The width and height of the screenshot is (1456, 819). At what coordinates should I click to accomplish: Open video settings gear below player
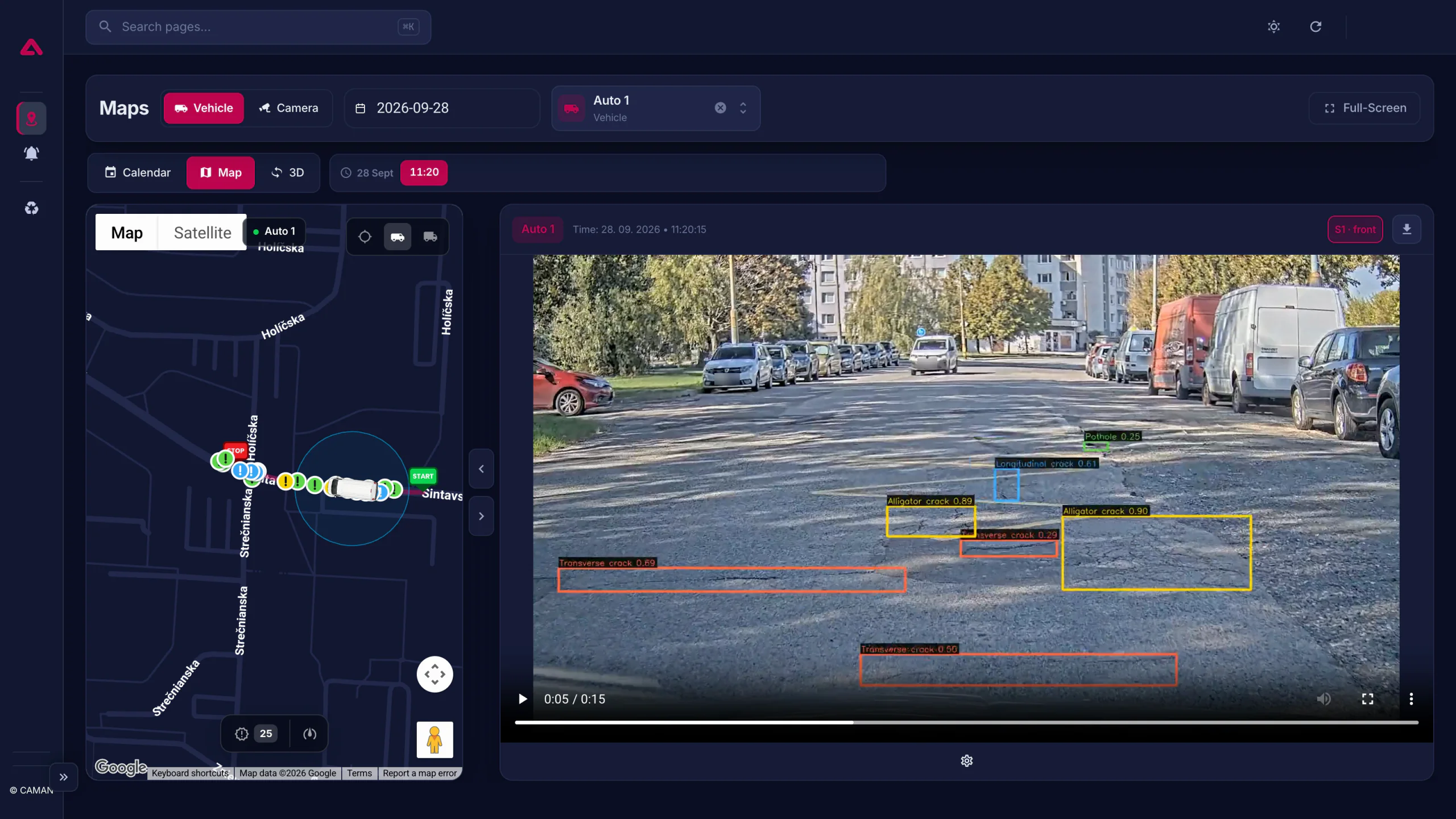click(x=967, y=761)
